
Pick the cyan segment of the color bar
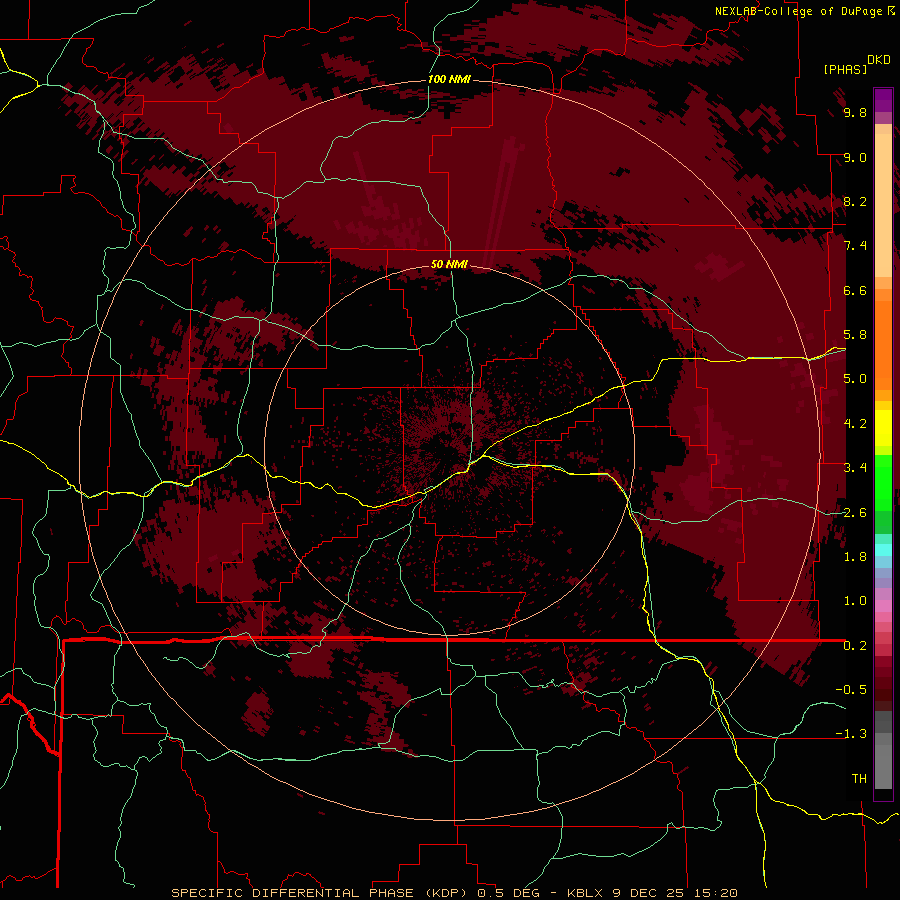point(883,550)
